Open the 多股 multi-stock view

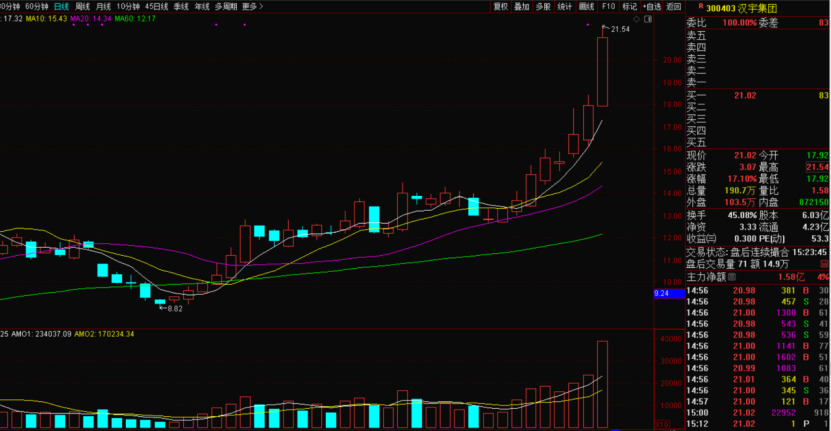[x=543, y=6]
